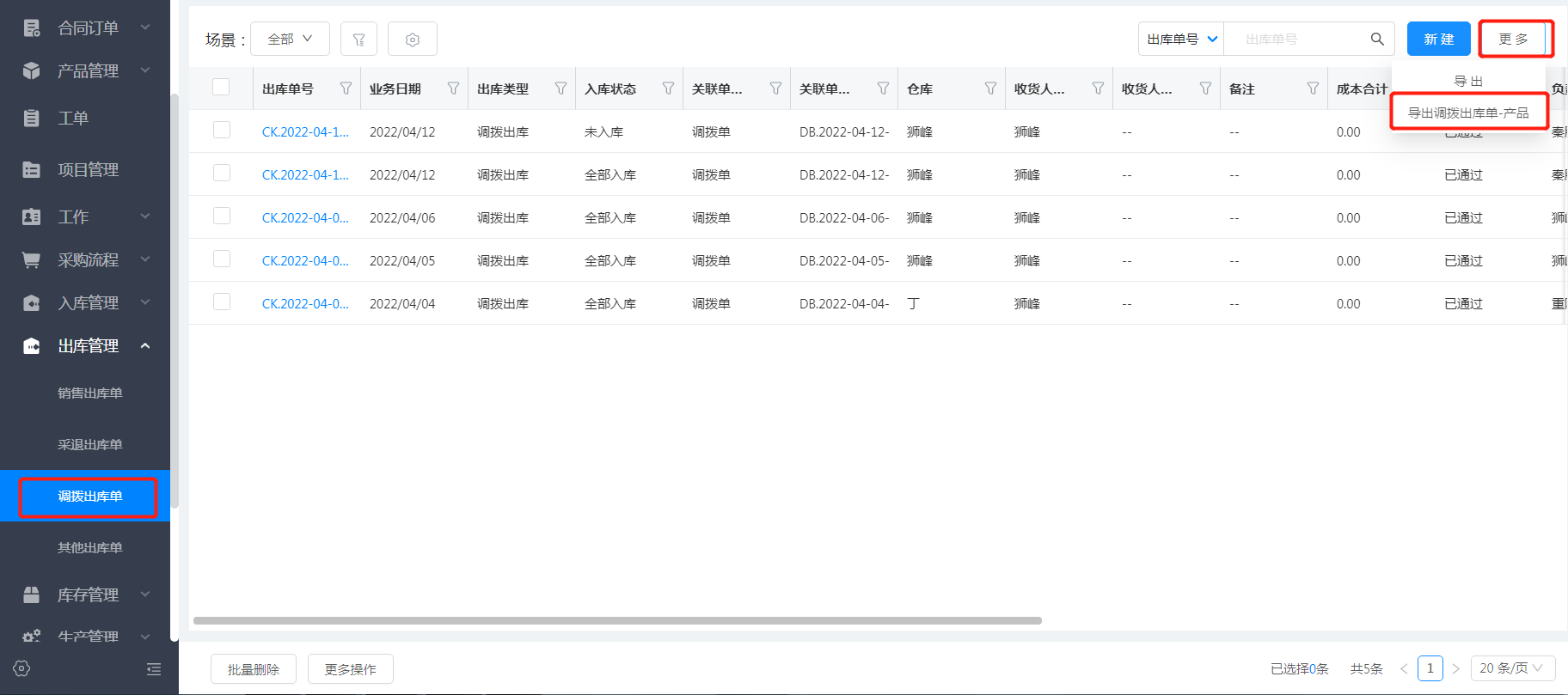
Task: Expand the 入库管理 menu chevron
Action: (145, 302)
